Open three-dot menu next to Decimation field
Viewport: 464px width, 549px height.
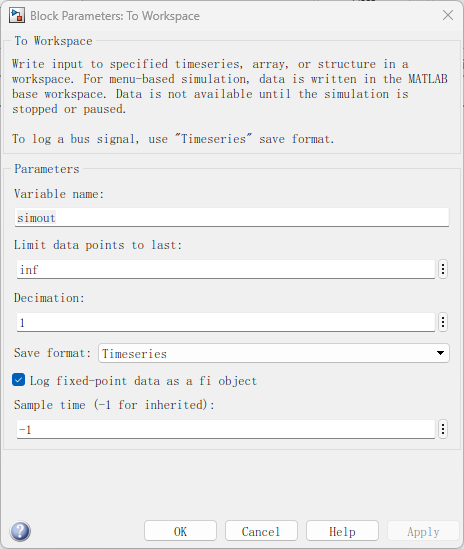point(443,322)
